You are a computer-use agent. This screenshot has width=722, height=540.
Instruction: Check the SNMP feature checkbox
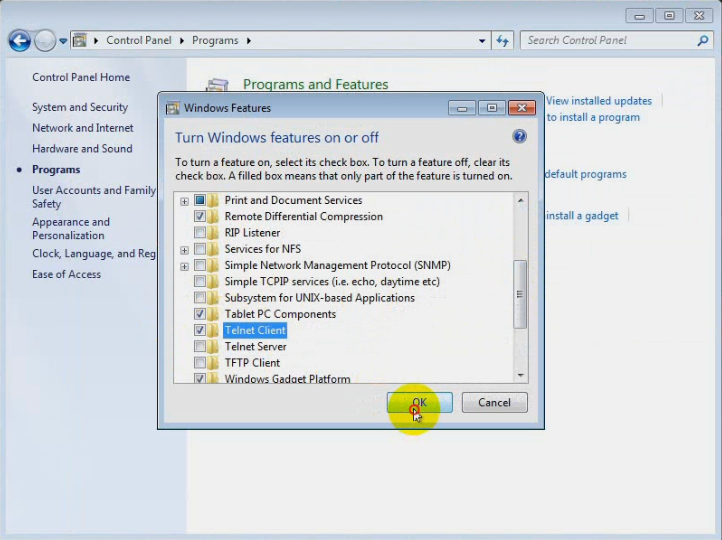(x=200, y=265)
